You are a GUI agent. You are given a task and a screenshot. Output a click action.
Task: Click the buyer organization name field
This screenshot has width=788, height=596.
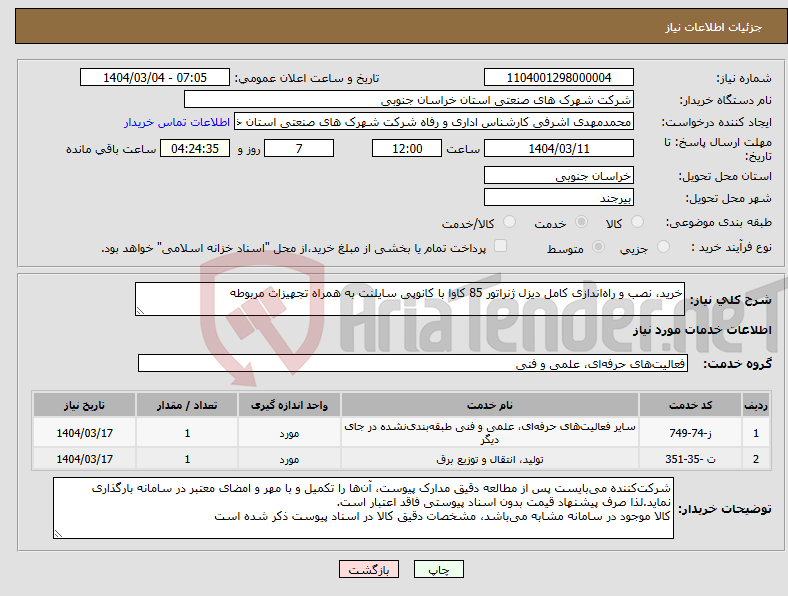click(409, 100)
